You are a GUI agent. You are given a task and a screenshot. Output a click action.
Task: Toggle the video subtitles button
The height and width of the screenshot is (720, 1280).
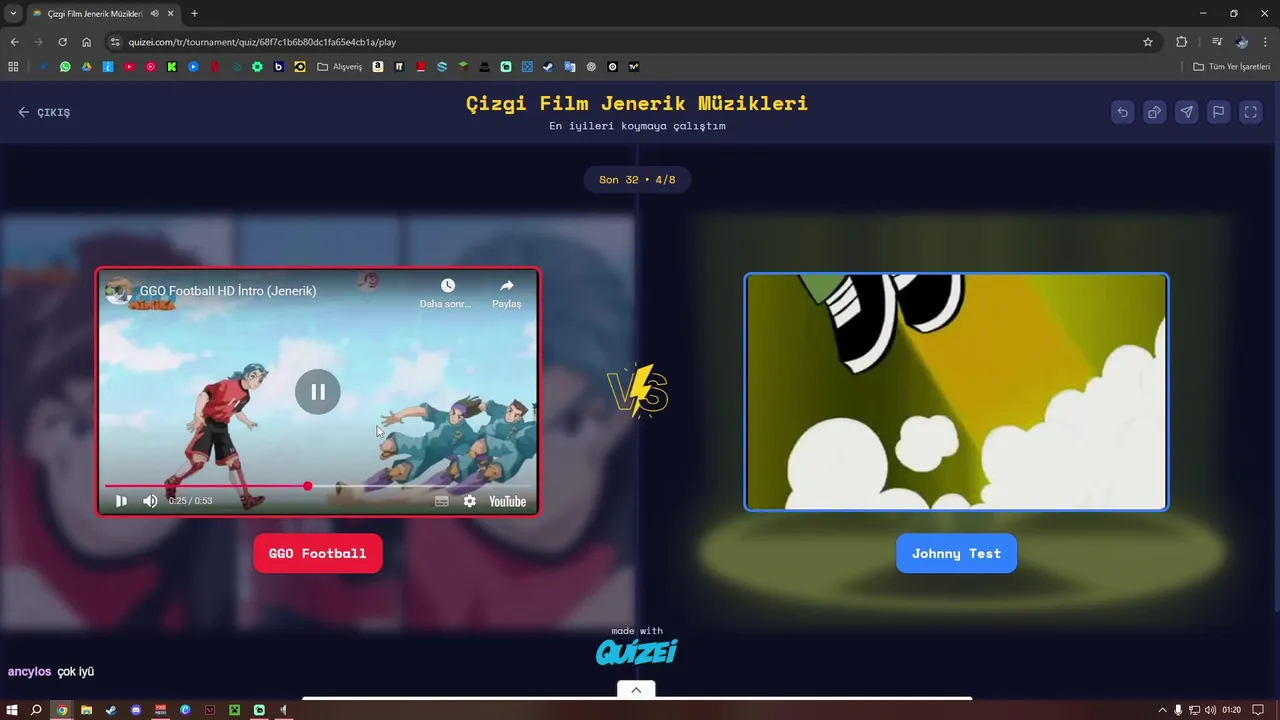pyautogui.click(x=442, y=501)
